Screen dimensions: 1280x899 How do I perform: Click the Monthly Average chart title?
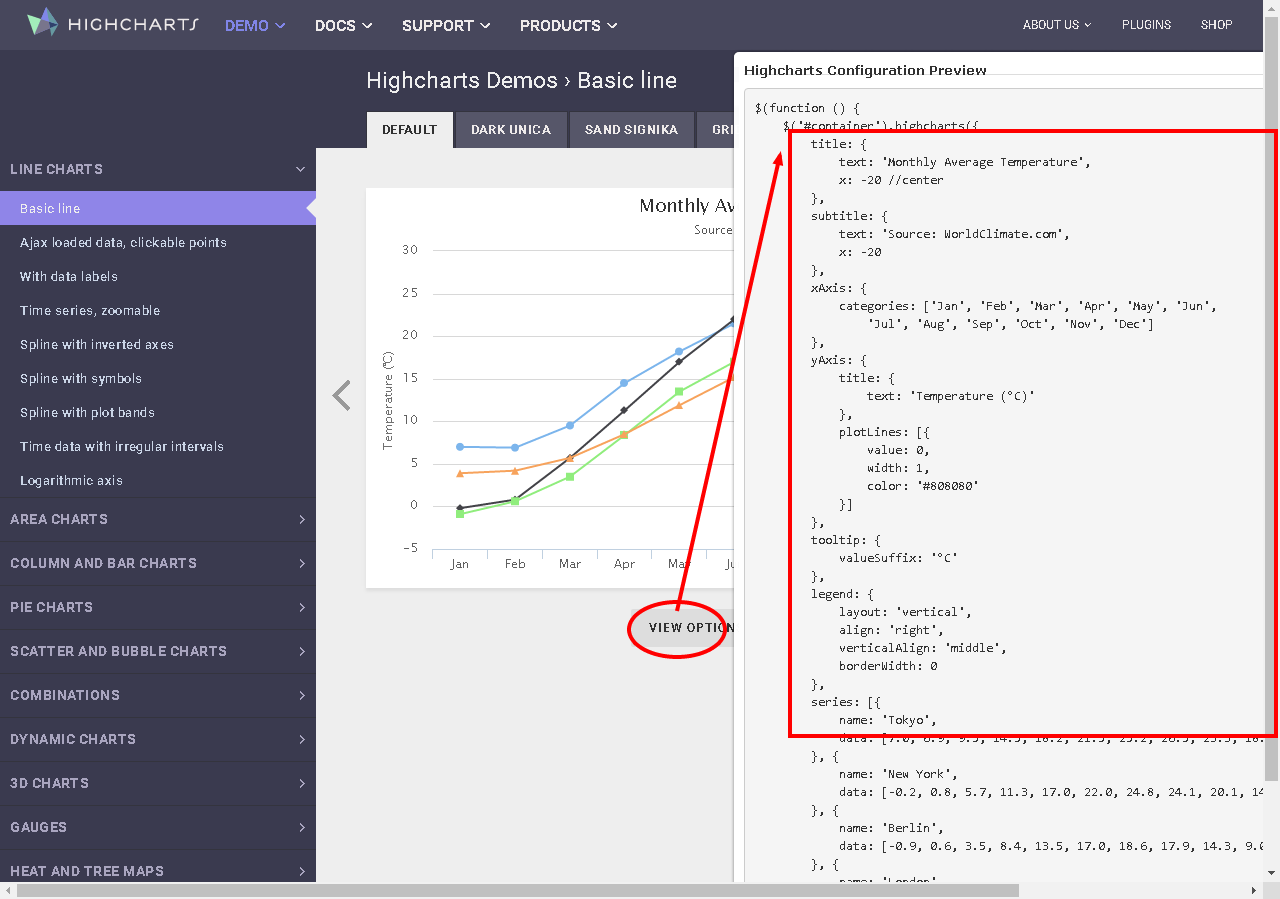pyautogui.click(x=688, y=205)
